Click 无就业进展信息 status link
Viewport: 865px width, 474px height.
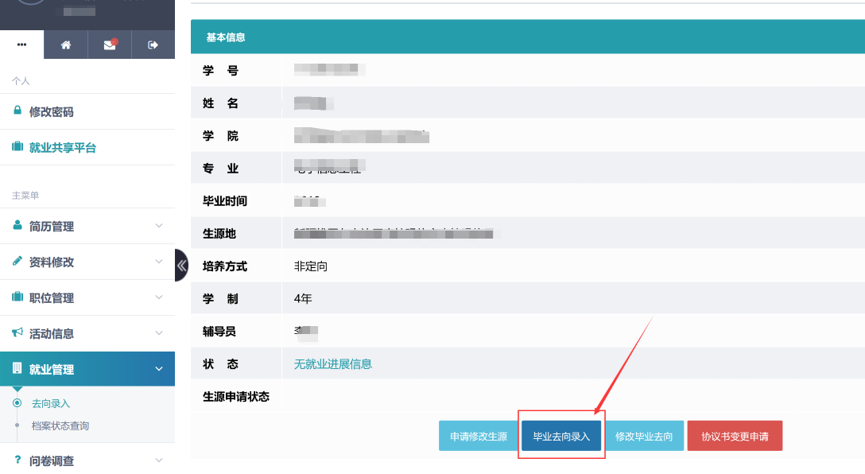point(333,364)
